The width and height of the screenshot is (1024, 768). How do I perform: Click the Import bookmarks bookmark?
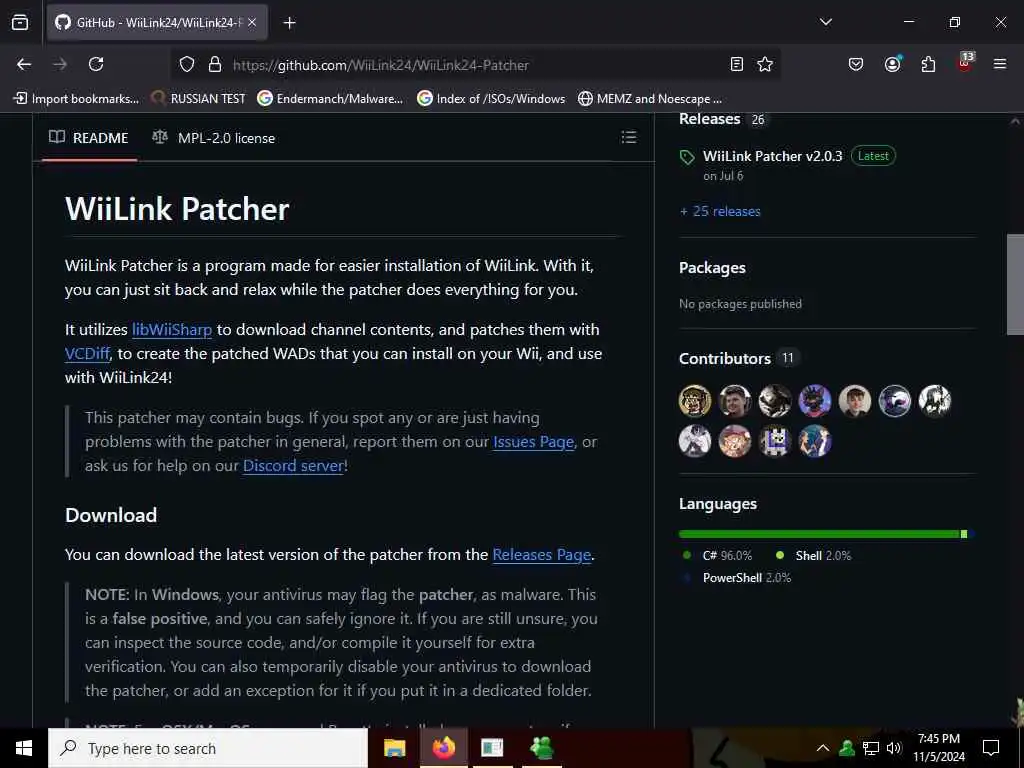[x=76, y=99]
